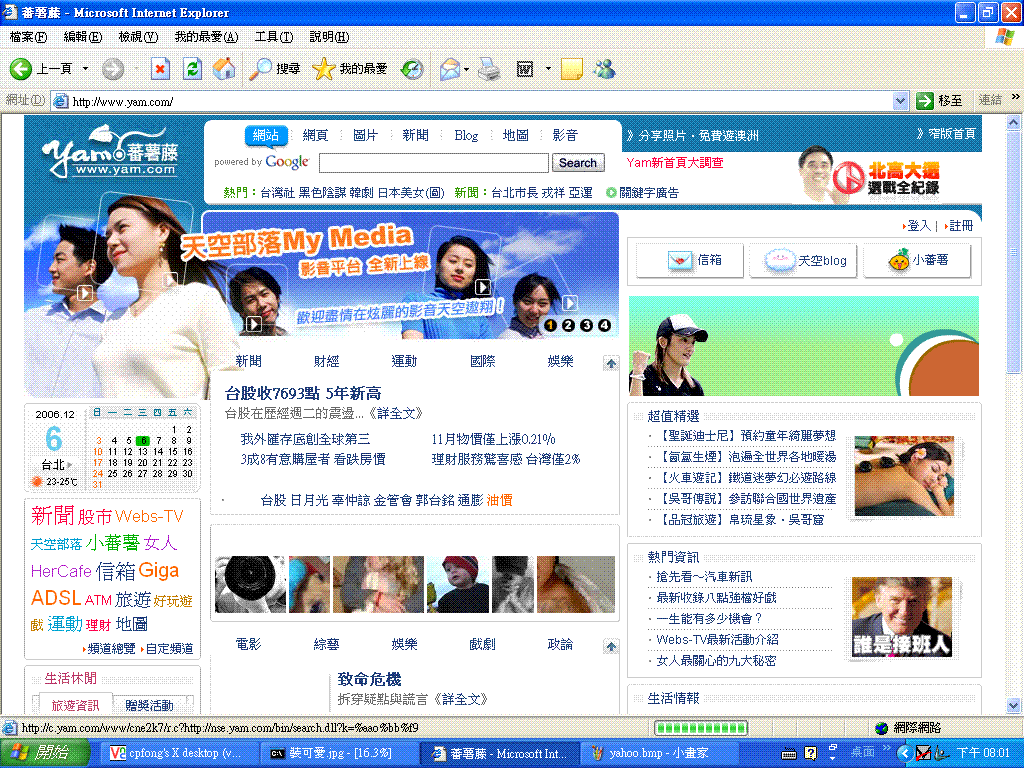The width and height of the screenshot is (1024, 768).
Task: Open the Edit button dropdown arrow
Action: (x=548, y=69)
